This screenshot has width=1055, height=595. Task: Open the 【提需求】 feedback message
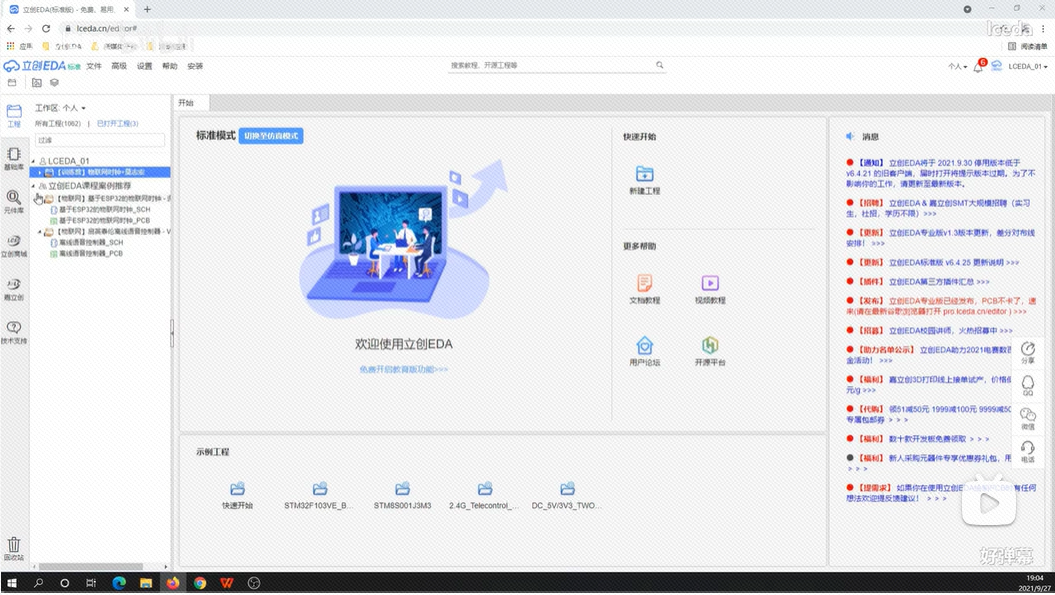pyautogui.click(x=941, y=493)
